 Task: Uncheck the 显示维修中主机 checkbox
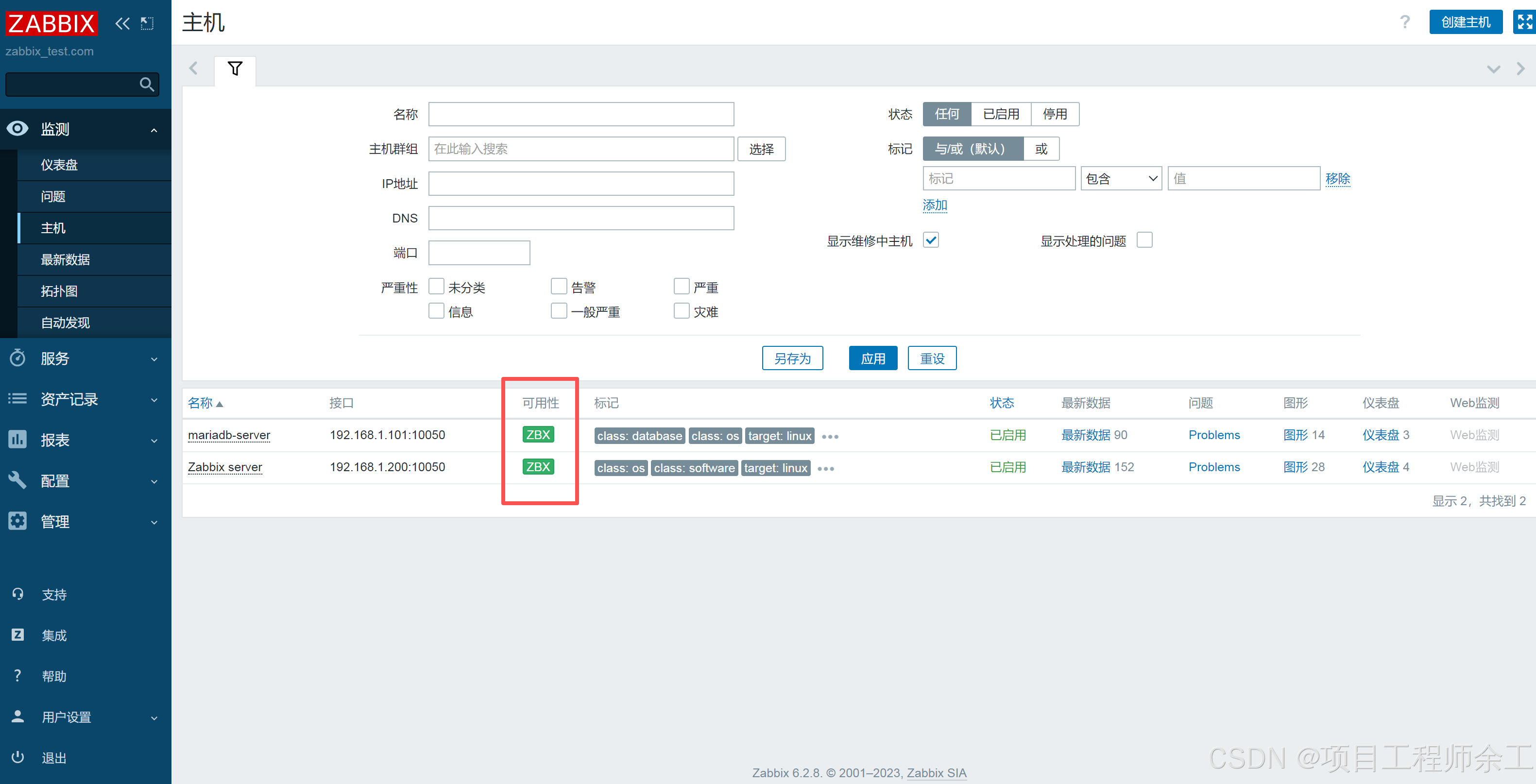click(931, 240)
